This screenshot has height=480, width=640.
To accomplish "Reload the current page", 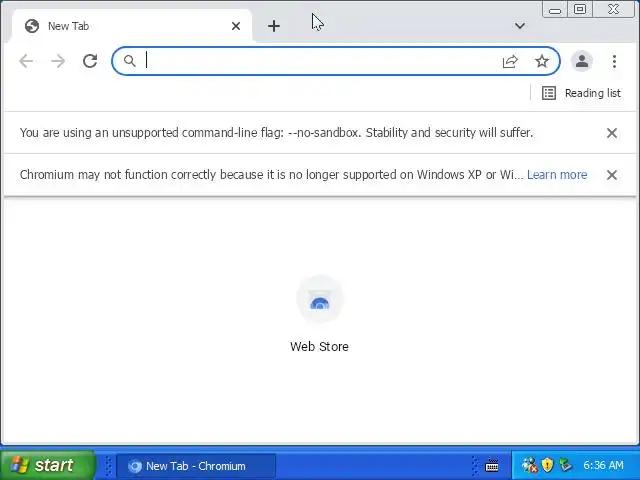I will coord(90,61).
